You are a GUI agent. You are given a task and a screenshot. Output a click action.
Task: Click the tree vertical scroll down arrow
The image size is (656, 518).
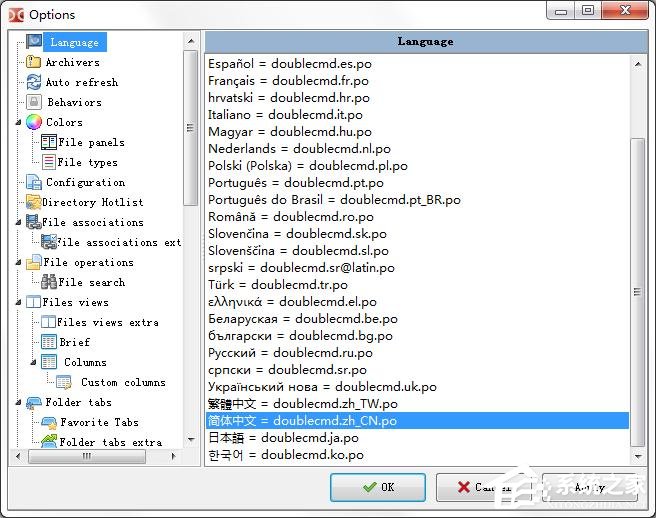[191, 439]
